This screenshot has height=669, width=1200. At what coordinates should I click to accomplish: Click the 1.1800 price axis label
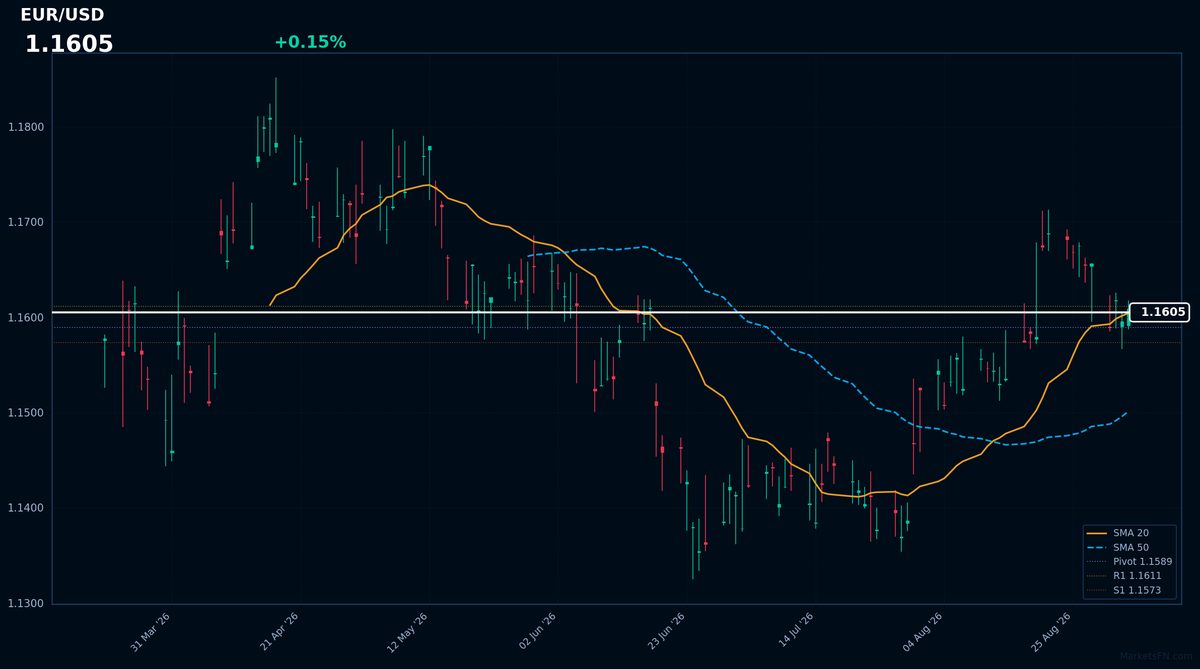[x=25, y=127]
